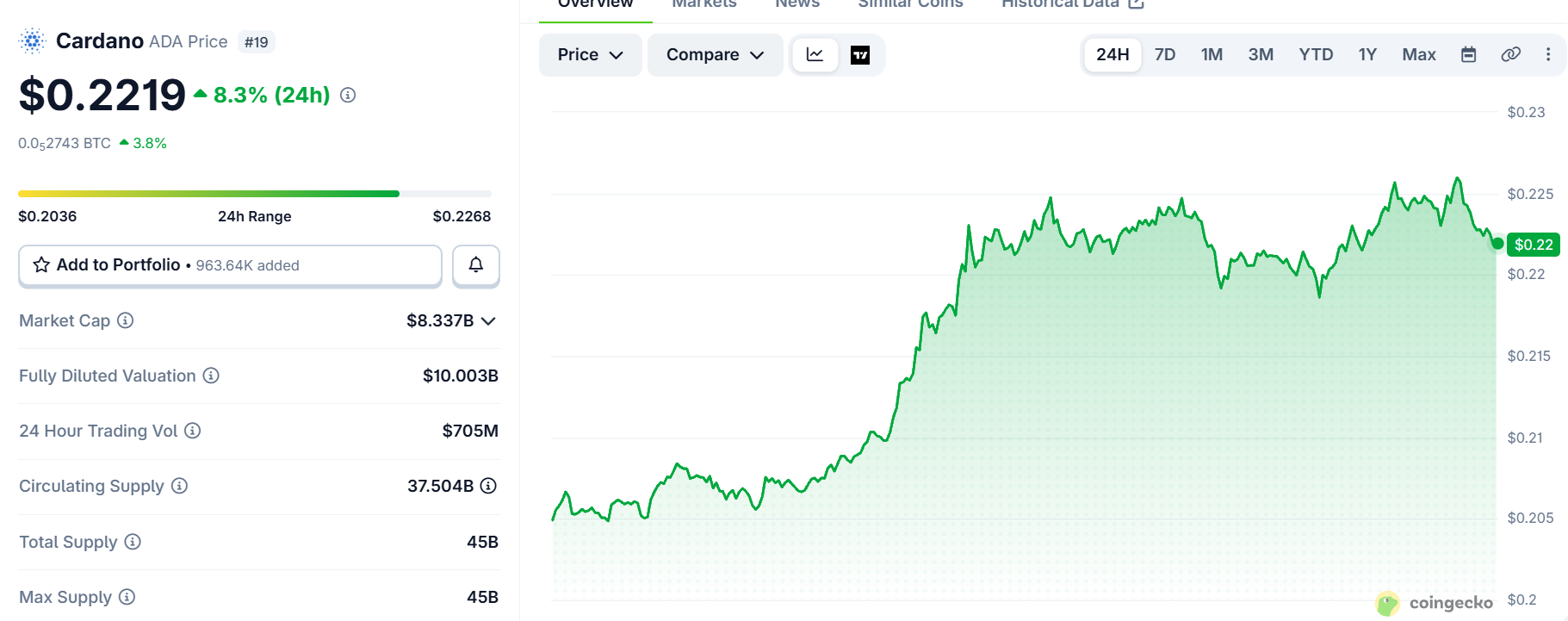
Task: Copy the chart link icon
Action: (x=1510, y=54)
